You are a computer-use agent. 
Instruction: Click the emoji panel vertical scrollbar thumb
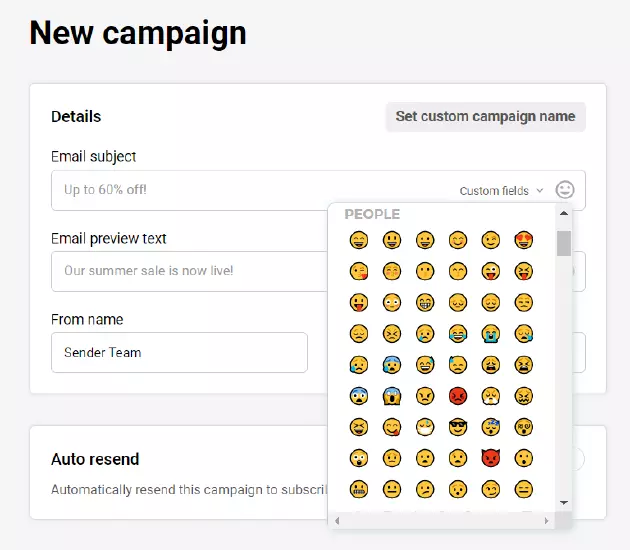point(563,243)
